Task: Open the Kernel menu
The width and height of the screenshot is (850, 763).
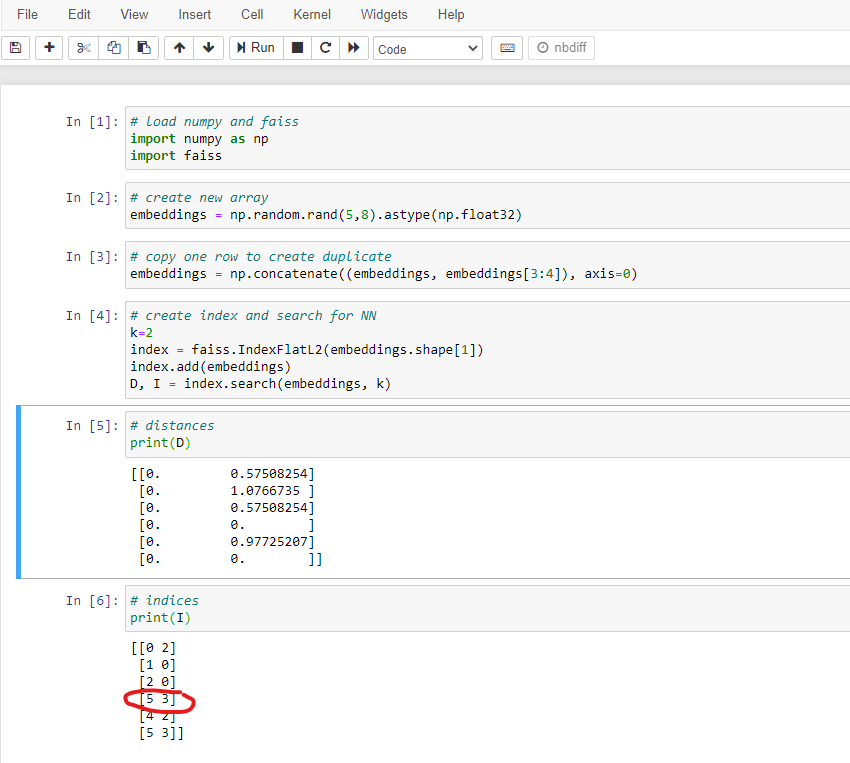Action: tap(312, 15)
